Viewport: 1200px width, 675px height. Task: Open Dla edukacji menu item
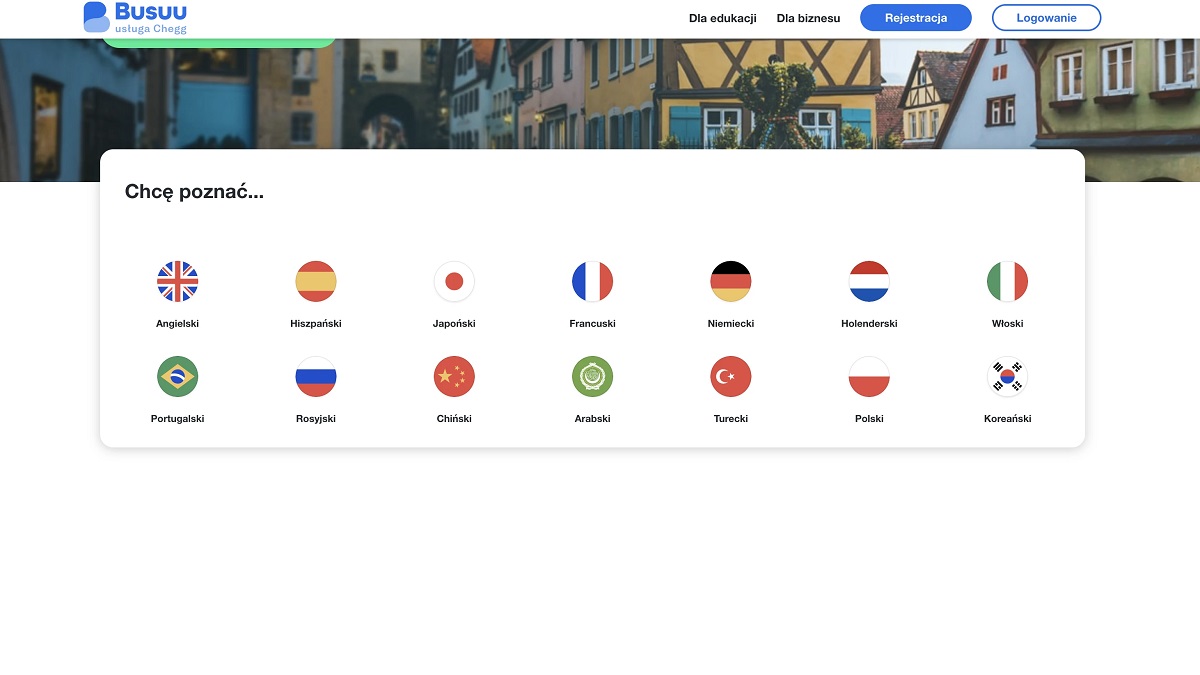click(x=723, y=18)
